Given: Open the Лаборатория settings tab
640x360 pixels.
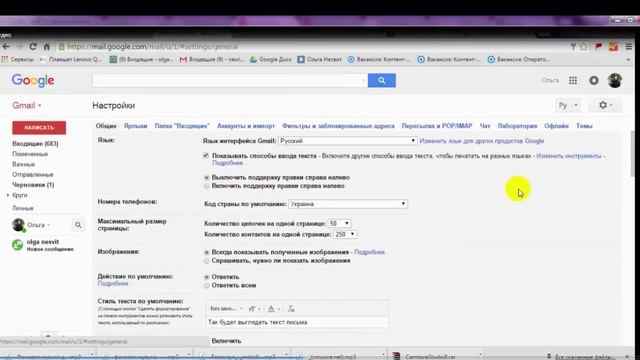Looking at the screenshot, I should 517,126.
